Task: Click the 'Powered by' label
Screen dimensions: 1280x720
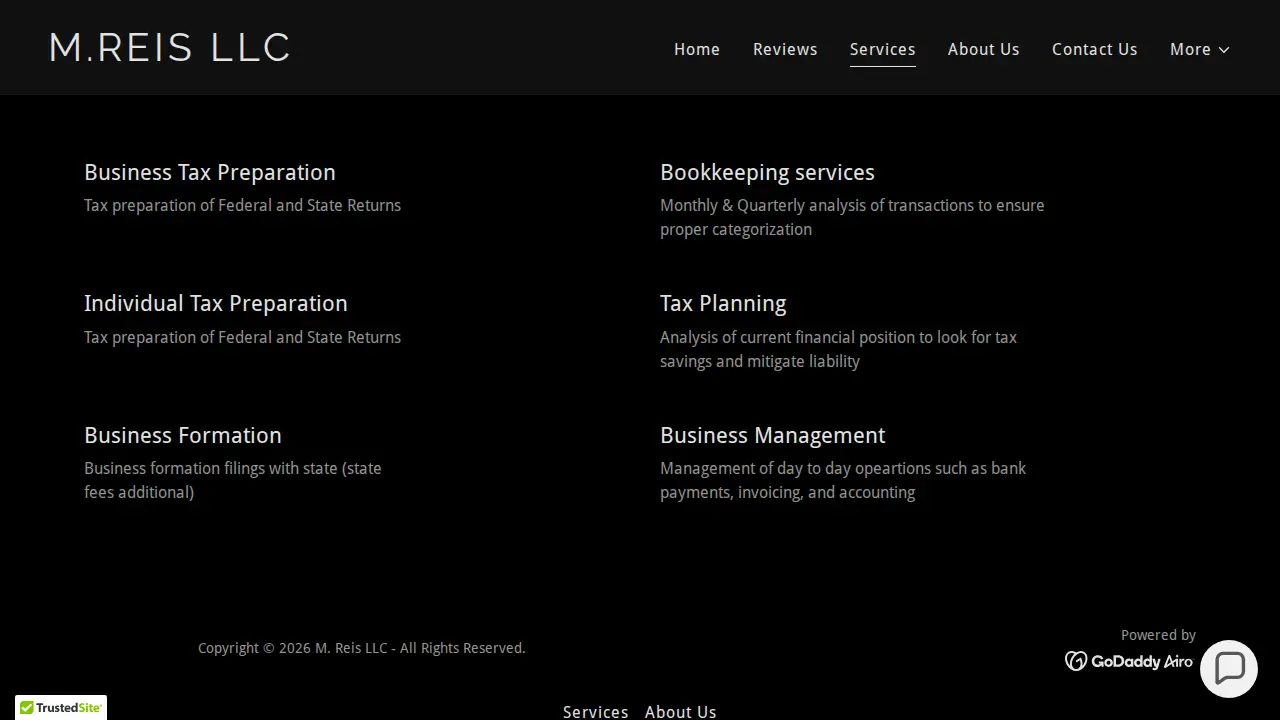Action: click(x=1158, y=635)
